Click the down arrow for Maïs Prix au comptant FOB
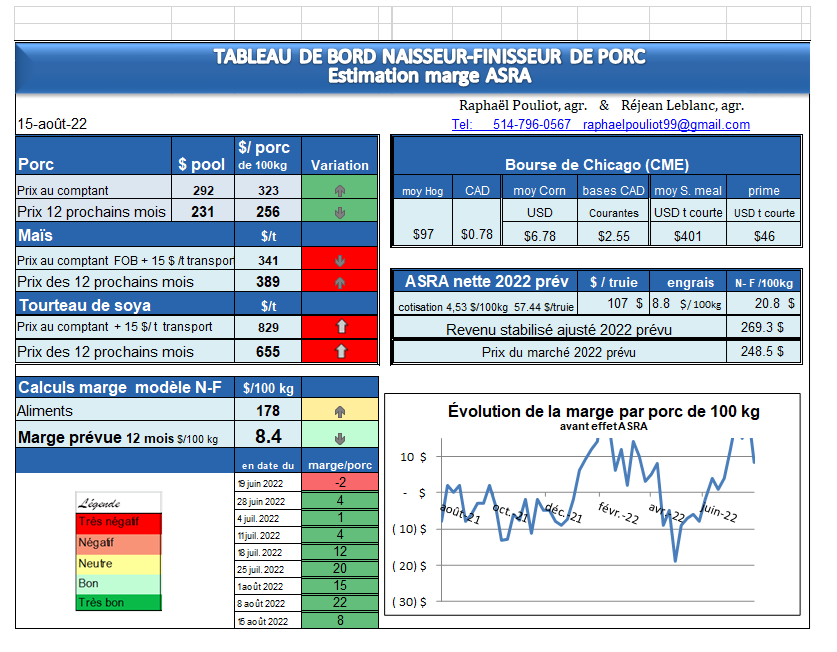This screenshot has height=652, width=837. coord(339,261)
